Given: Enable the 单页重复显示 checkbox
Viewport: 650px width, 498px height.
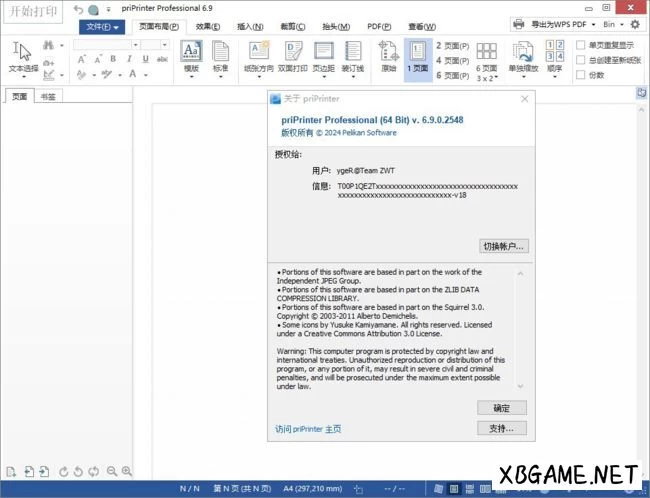Looking at the screenshot, I should click(581, 45).
